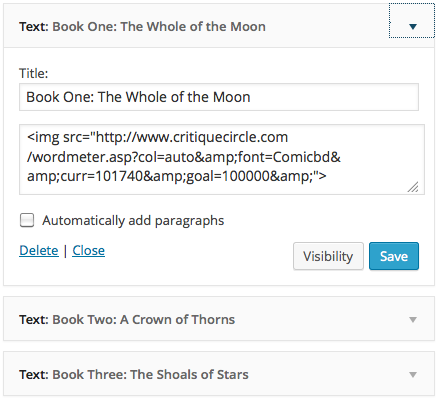
Task: Click the bold Text: label in Book Three header
Action: click(34, 374)
